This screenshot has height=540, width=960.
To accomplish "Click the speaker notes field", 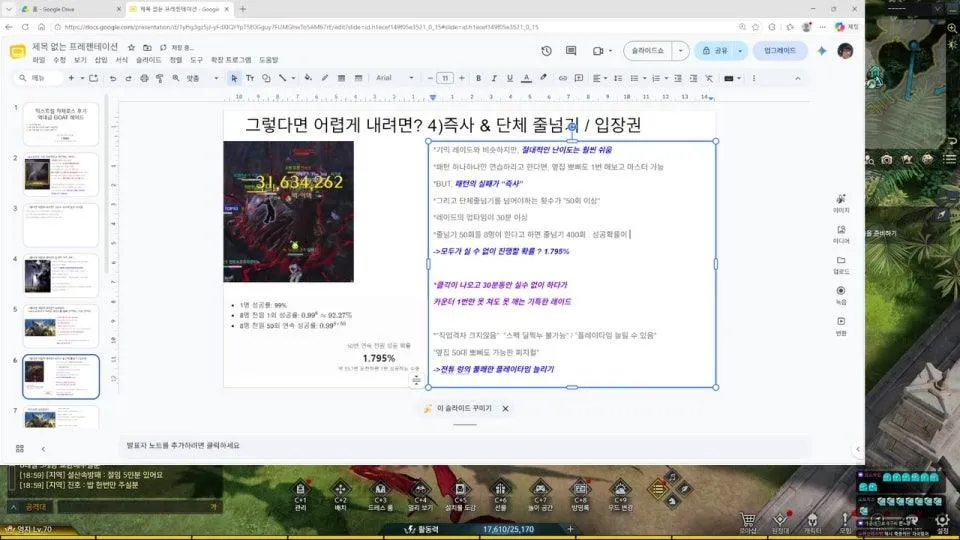I will click(x=463, y=446).
